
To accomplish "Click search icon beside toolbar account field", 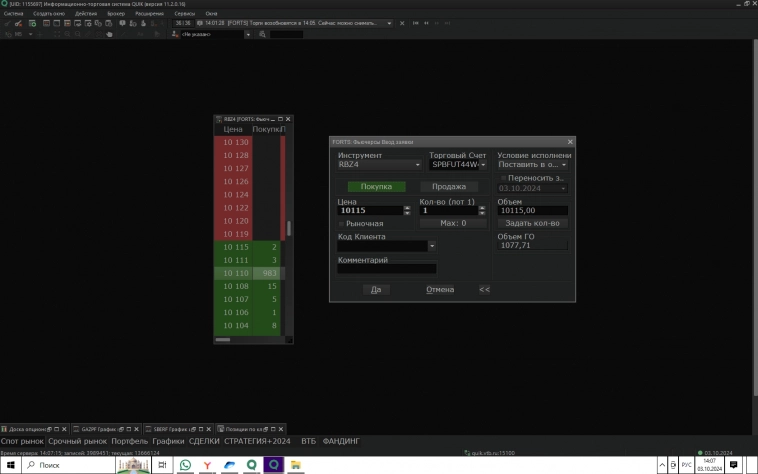I will coord(262,34).
